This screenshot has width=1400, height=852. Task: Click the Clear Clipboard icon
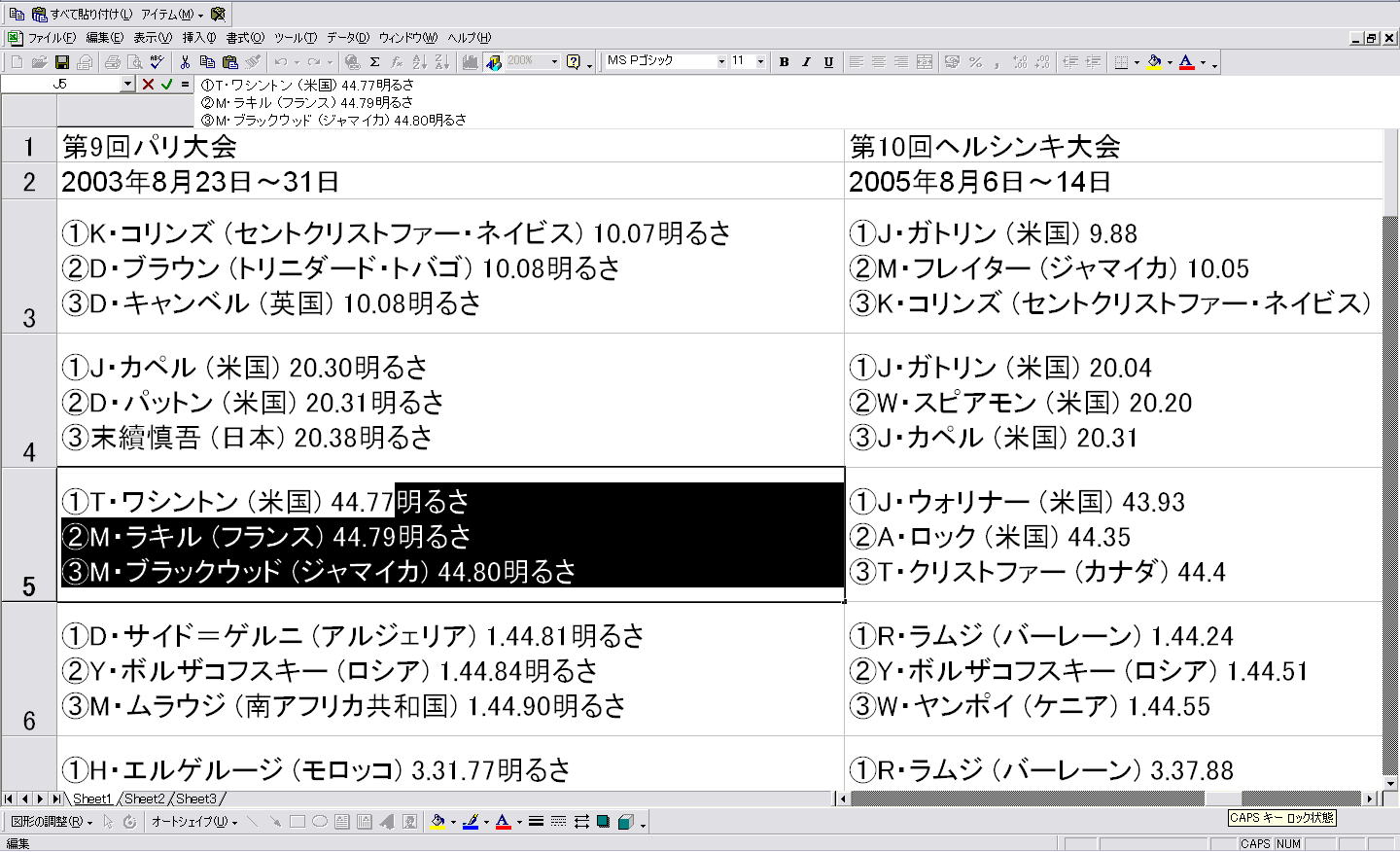[218, 14]
